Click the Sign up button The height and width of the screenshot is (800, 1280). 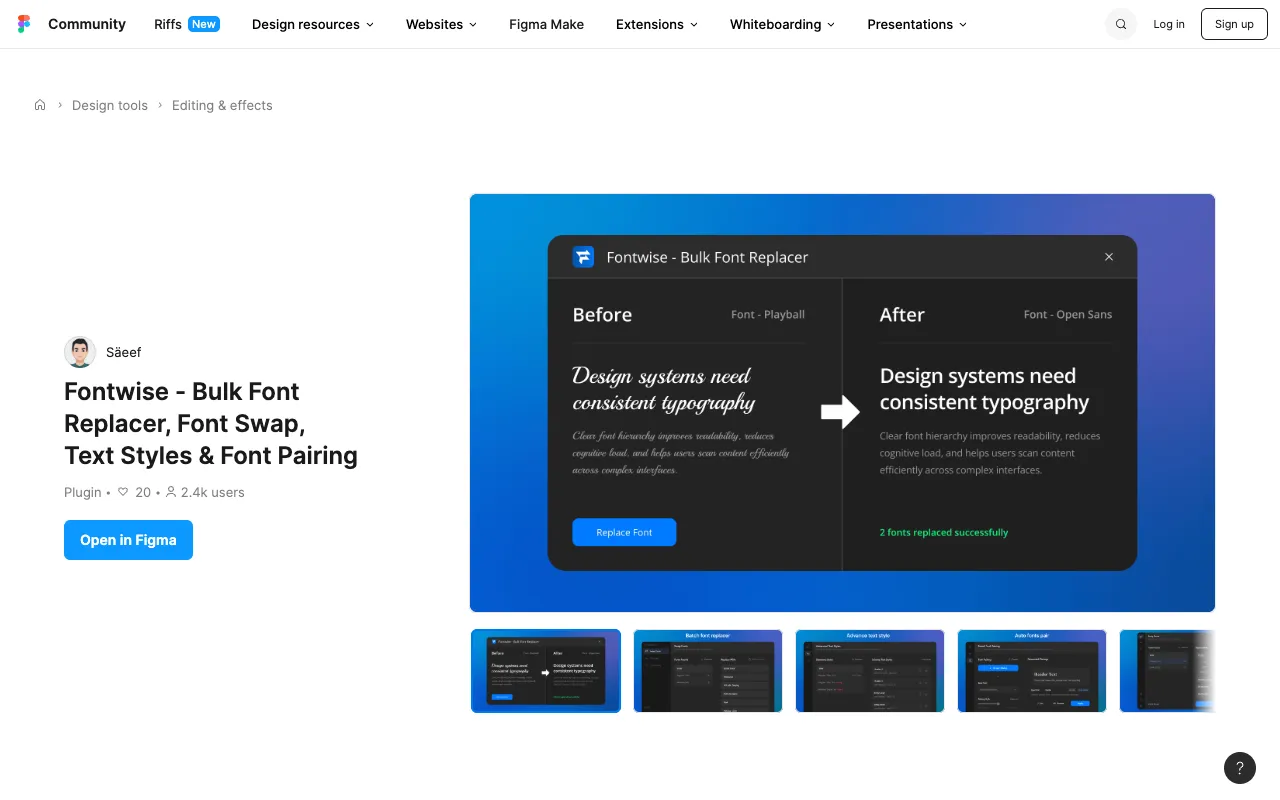(x=1234, y=24)
